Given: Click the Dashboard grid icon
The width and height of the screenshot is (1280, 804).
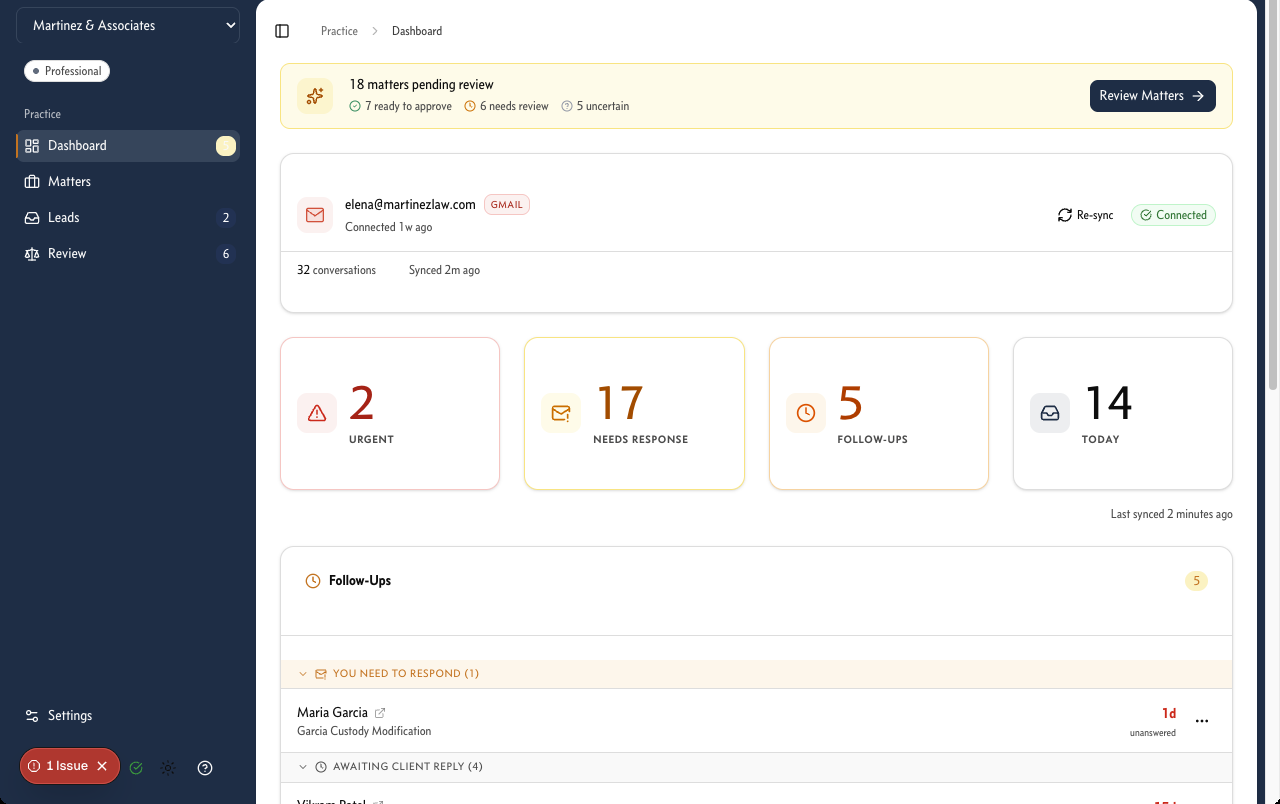Looking at the screenshot, I should coord(32,145).
